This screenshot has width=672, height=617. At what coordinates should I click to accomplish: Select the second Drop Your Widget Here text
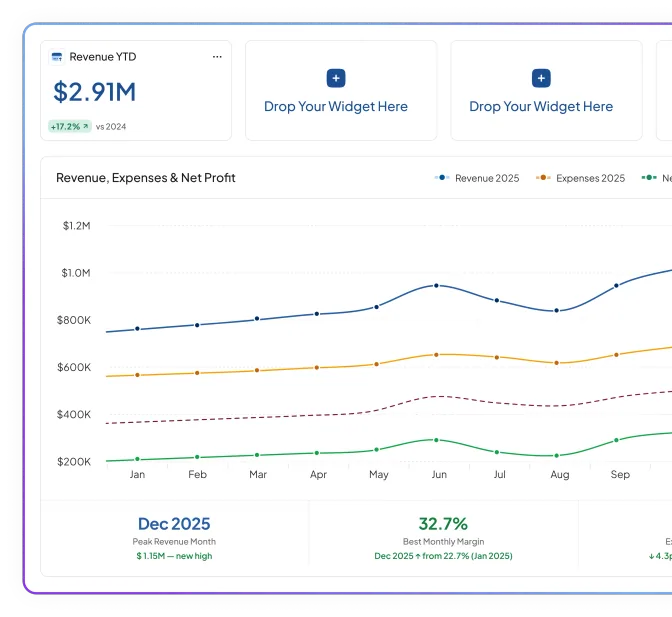(541, 106)
